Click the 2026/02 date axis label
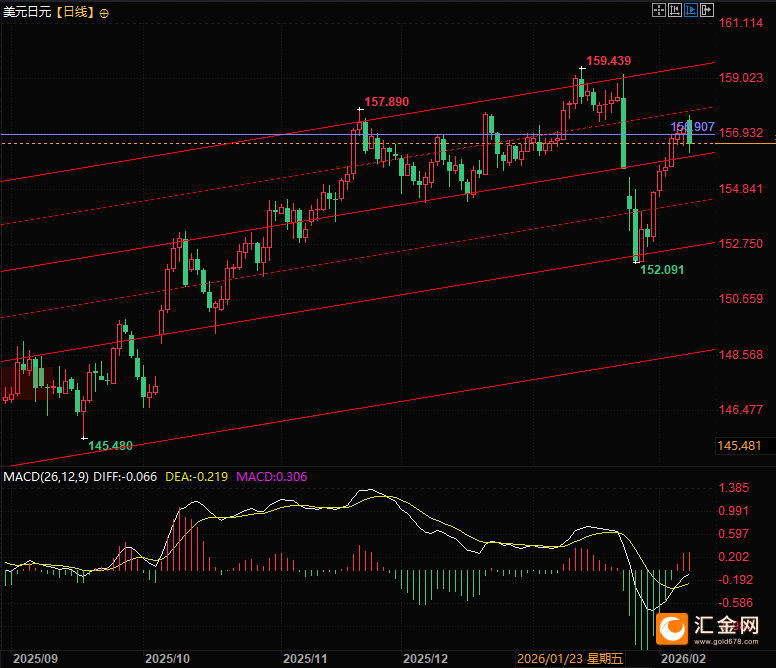Screen dimensions: 776x668 tap(683, 659)
